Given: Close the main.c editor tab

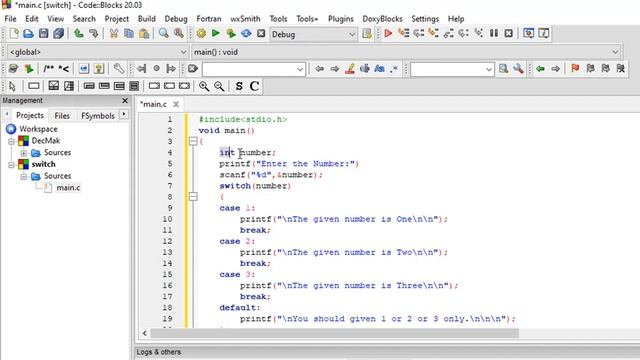Looking at the screenshot, I should [176, 104].
